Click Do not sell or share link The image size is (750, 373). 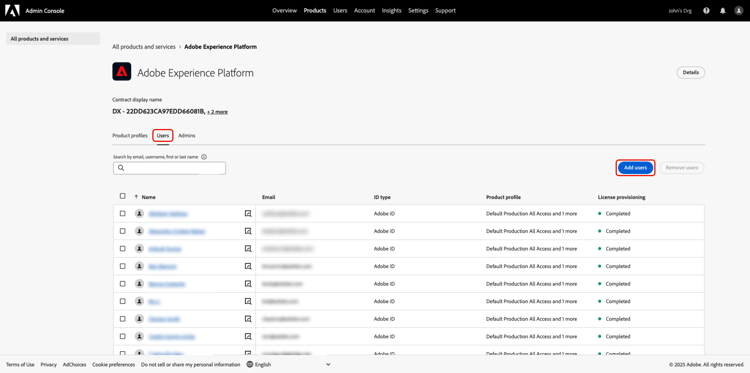click(190, 364)
